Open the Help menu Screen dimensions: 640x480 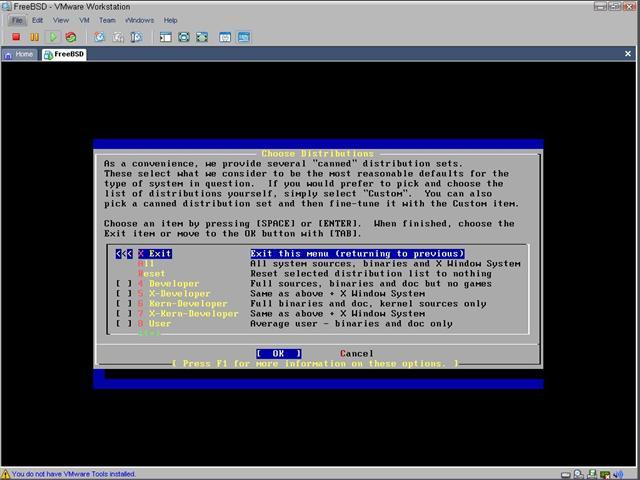pyautogui.click(x=171, y=20)
